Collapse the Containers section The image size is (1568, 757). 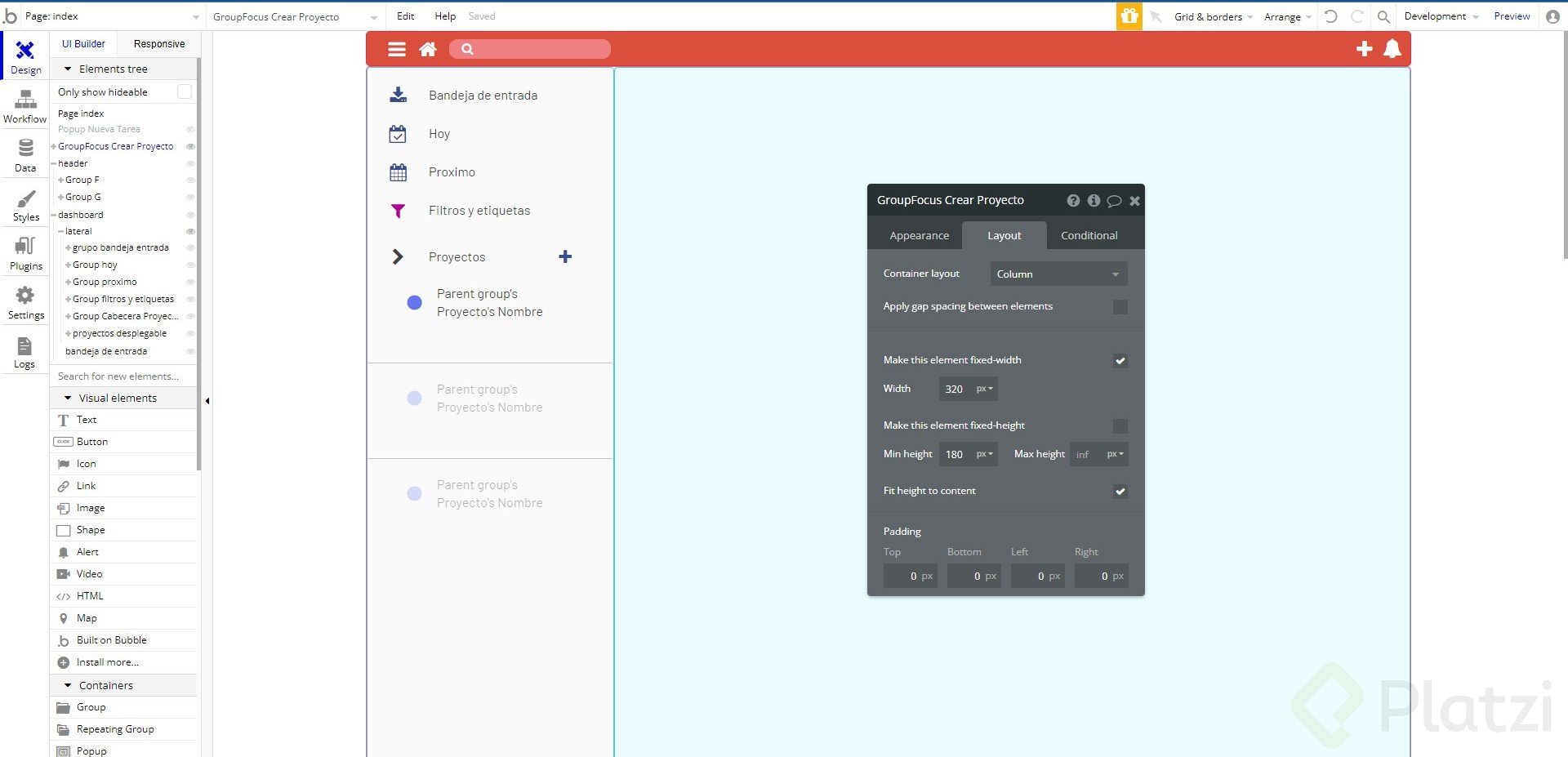click(68, 685)
